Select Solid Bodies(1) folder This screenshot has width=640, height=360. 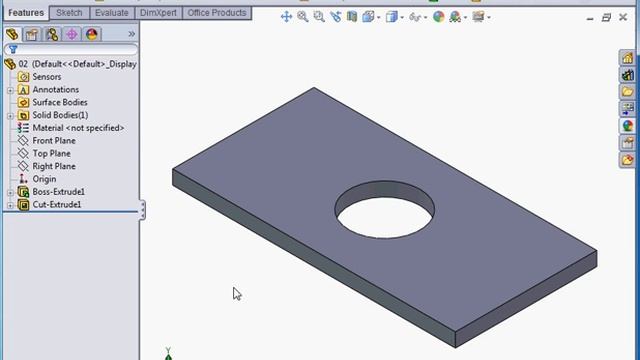(x=60, y=115)
